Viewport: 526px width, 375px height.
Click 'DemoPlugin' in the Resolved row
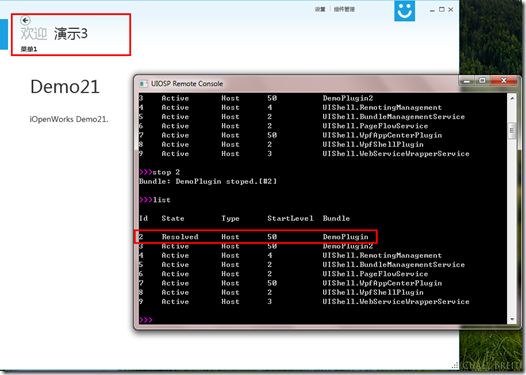pyautogui.click(x=346, y=237)
